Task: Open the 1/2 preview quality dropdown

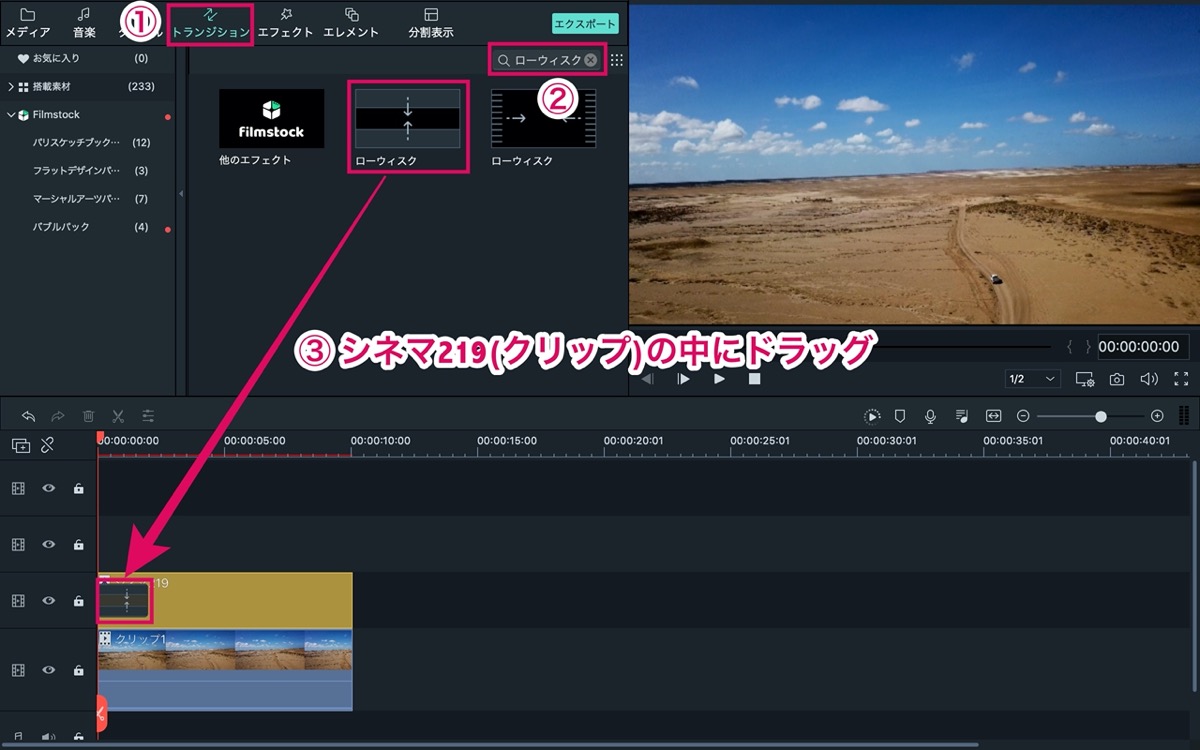Action: point(1033,379)
